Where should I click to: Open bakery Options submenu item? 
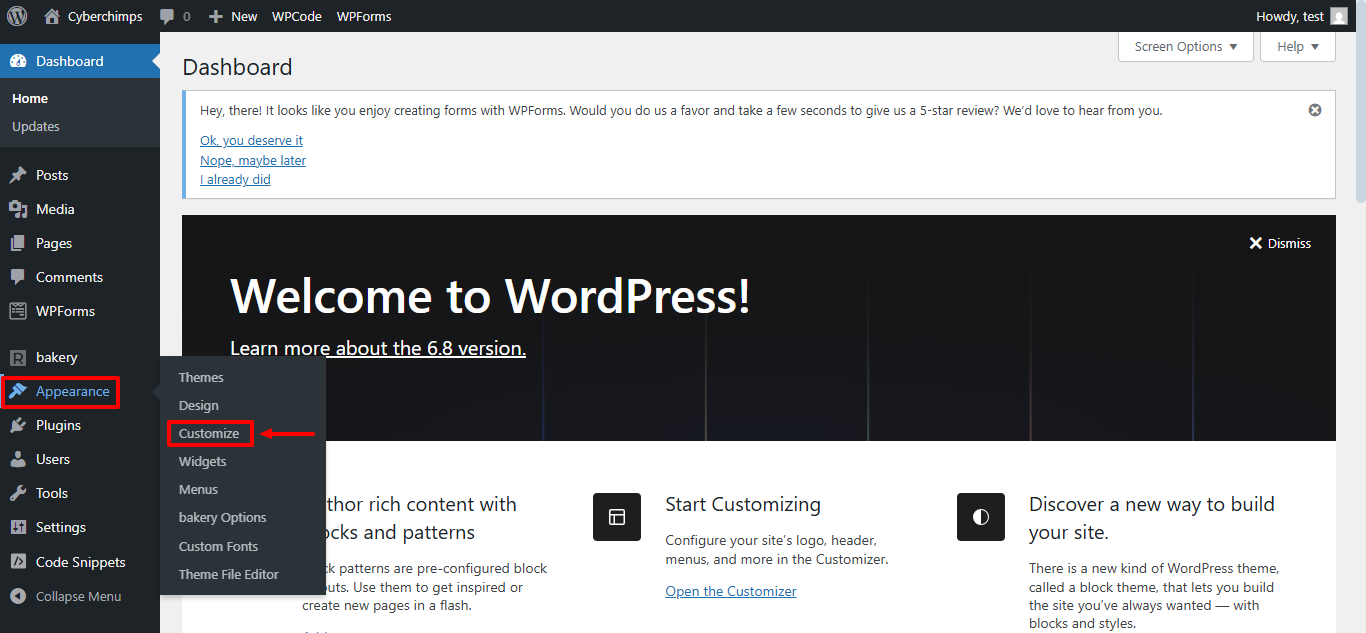(223, 517)
